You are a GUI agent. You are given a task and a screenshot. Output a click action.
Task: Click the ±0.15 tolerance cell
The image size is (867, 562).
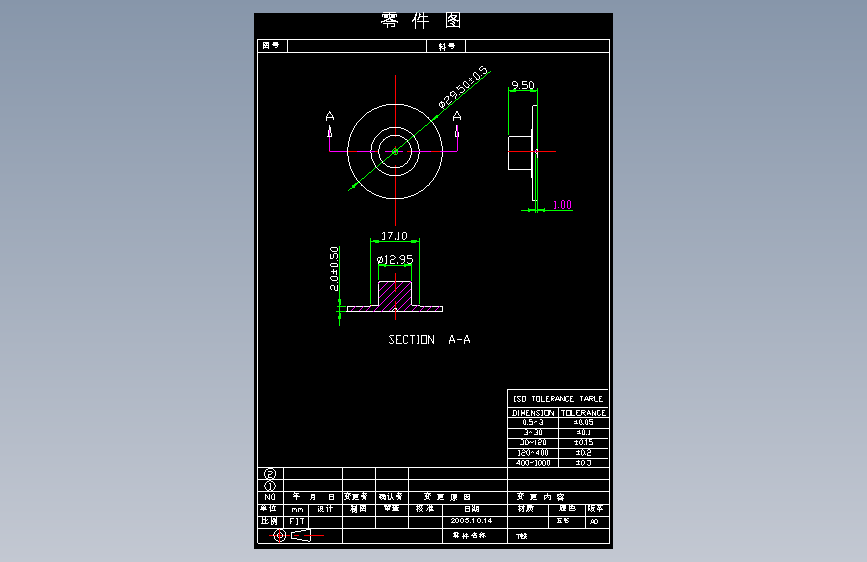pos(583,443)
